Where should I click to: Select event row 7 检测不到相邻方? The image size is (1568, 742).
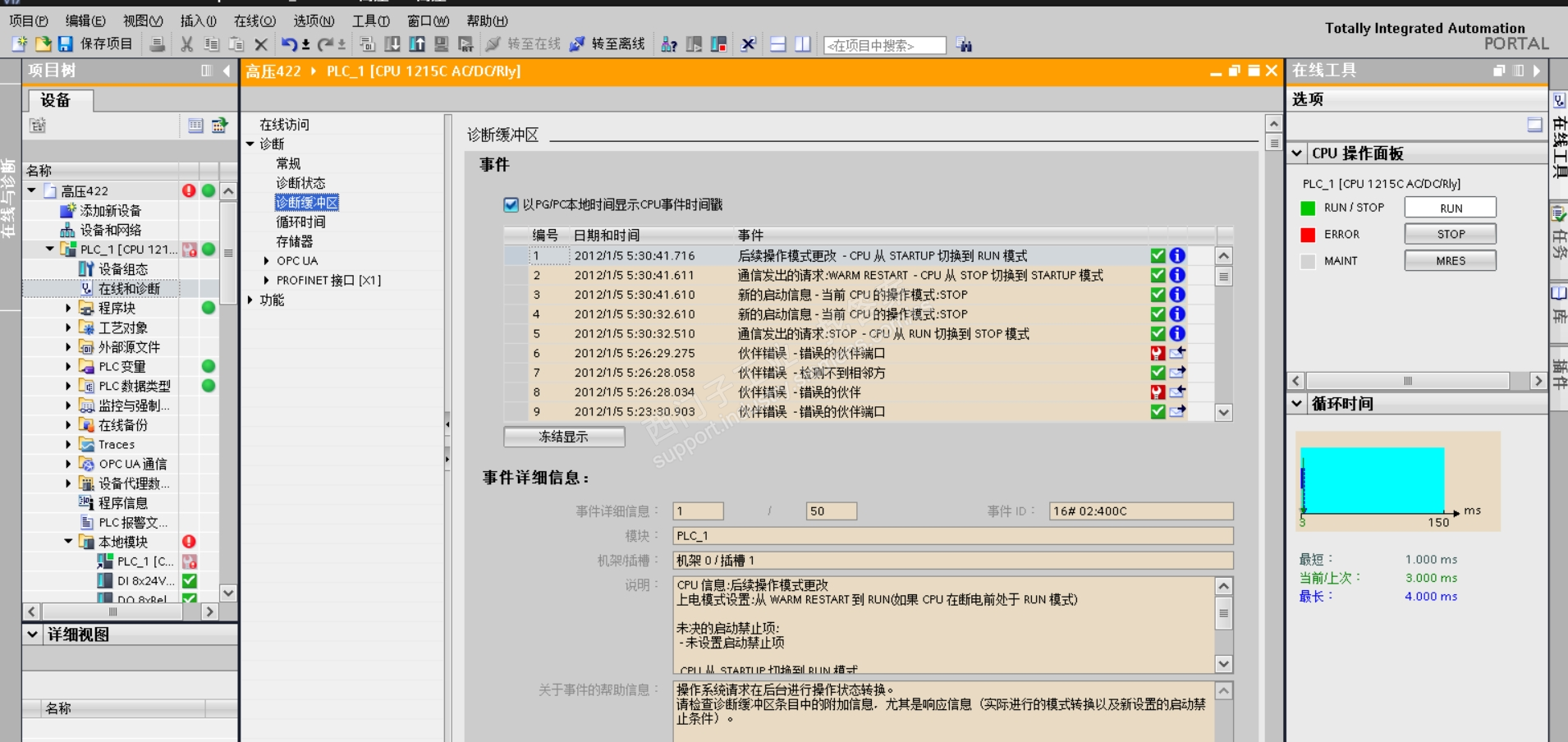tap(860, 373)
